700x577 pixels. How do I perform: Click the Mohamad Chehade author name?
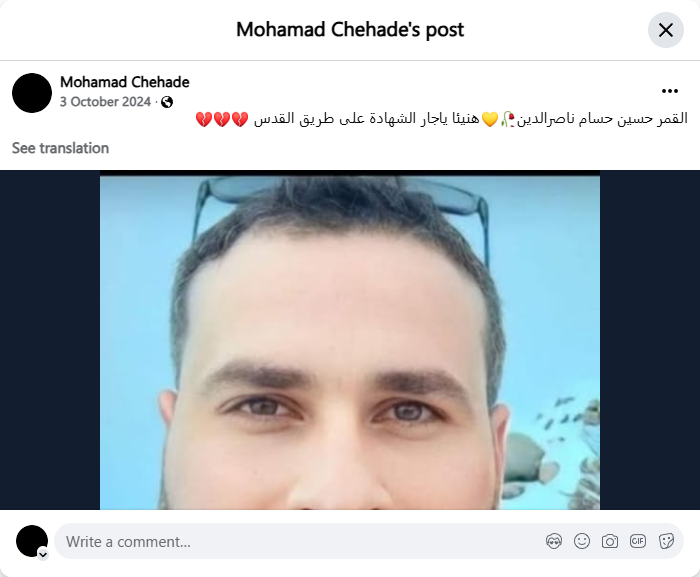(x=125, y=82)
